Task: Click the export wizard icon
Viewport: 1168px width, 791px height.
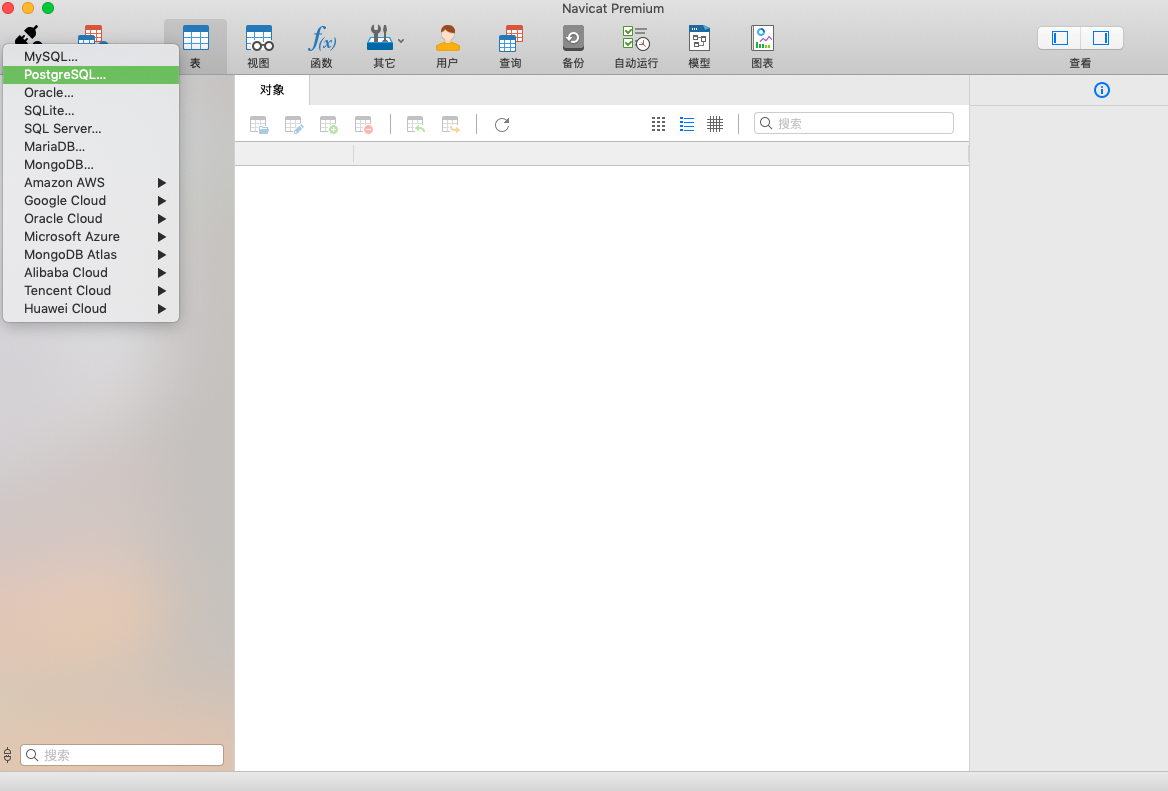Action: (451, 124)
